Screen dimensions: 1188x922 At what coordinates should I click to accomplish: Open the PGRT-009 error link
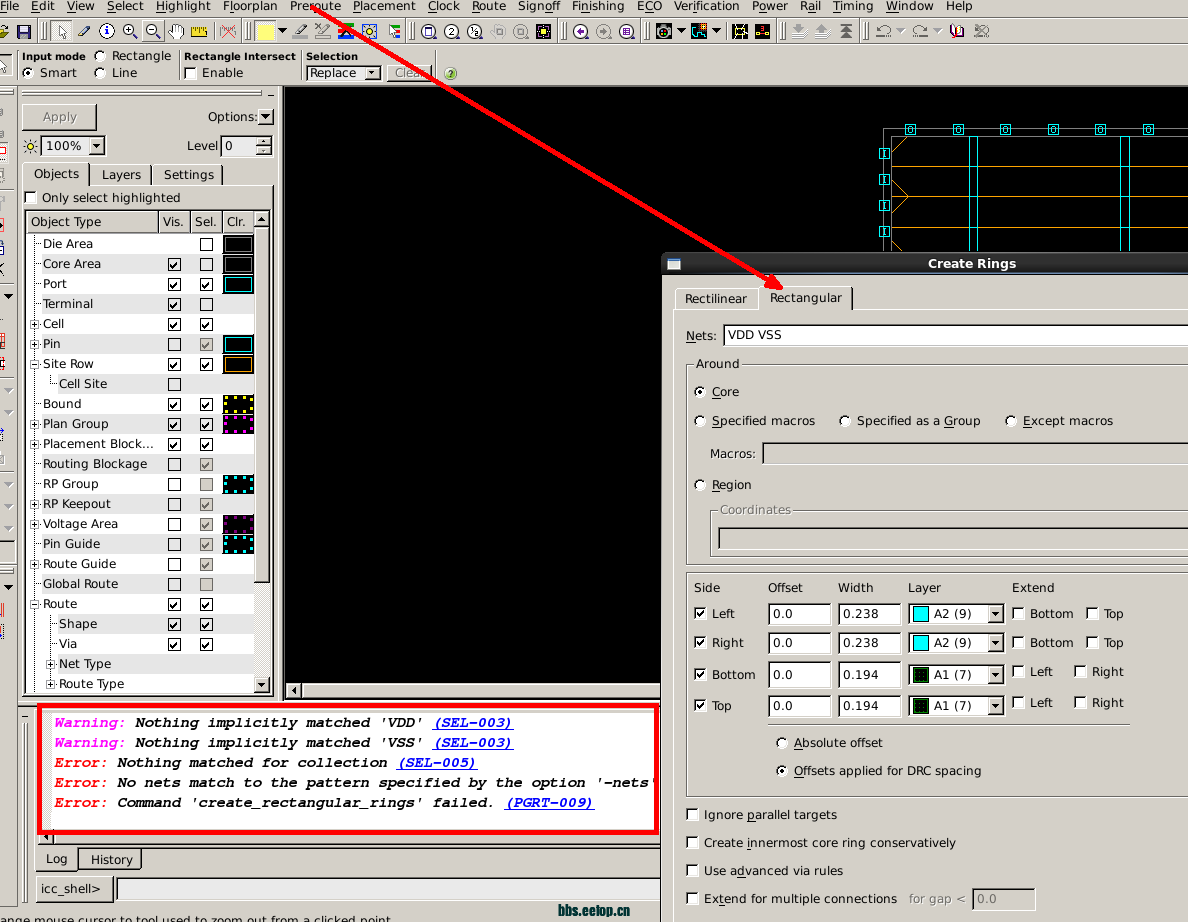coord(549,802)
